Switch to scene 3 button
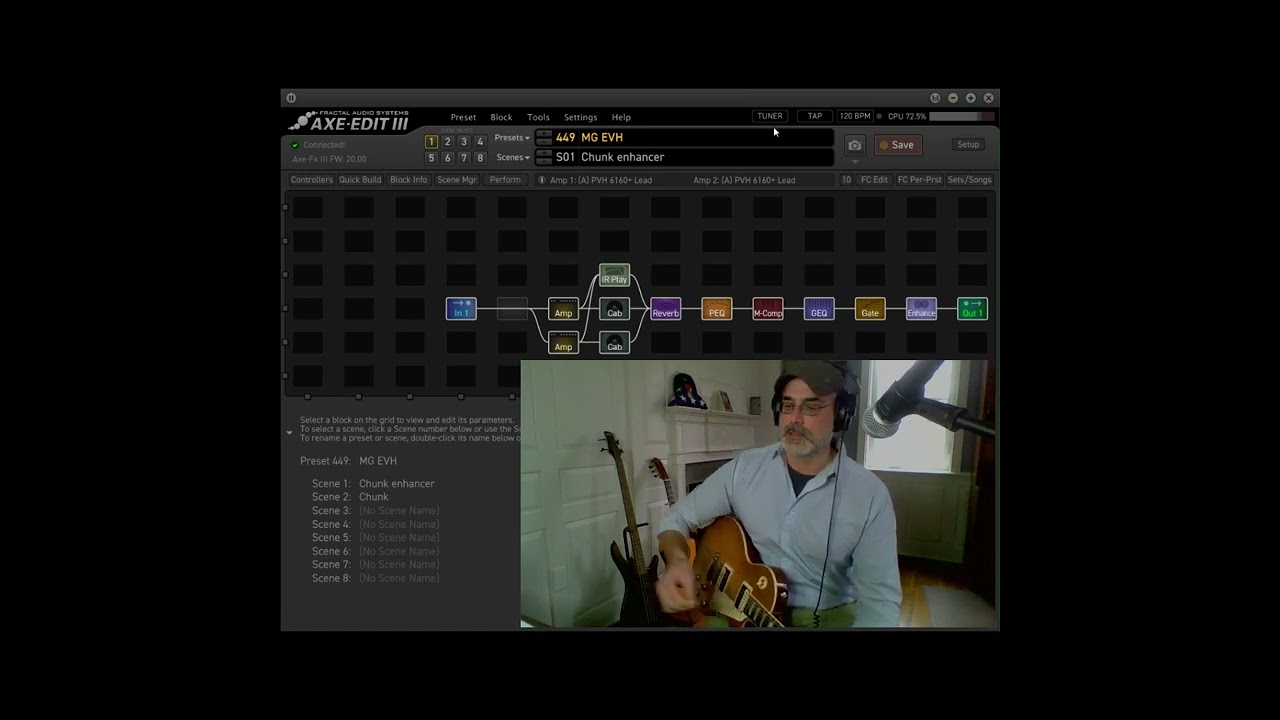1280x720 pixels. point(464,142)
